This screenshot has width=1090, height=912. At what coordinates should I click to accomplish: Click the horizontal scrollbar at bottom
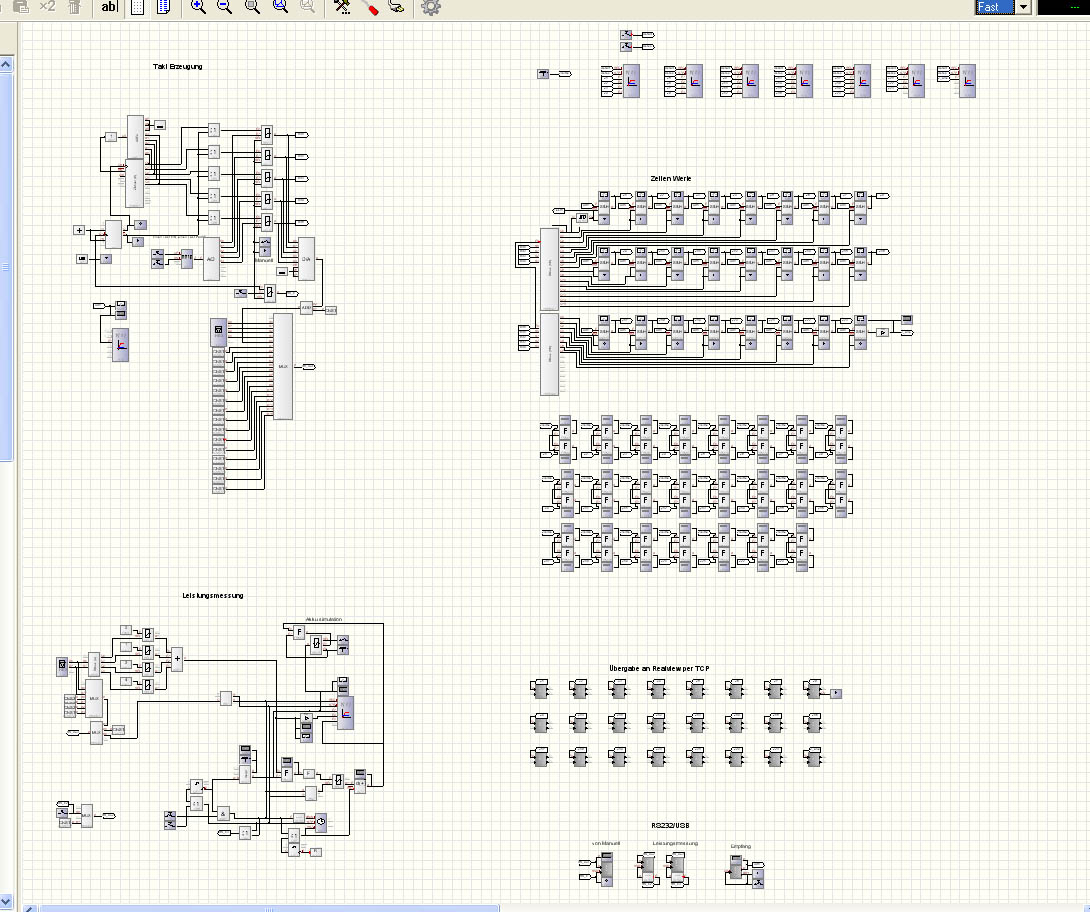(270, 909)
